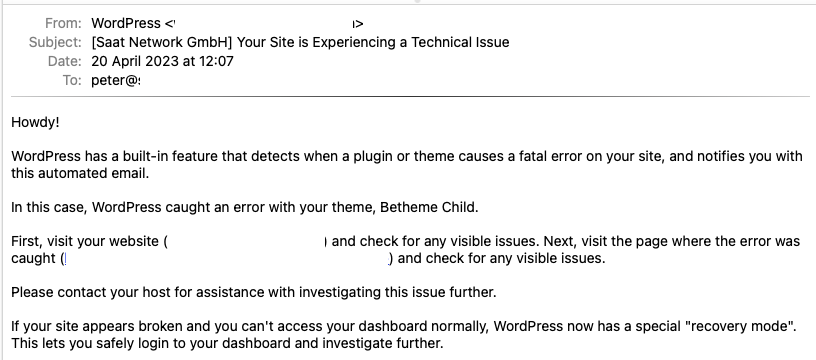Click the Date: header label
Image resolution: width=816 pixels, height=360 pixels.
65,61
